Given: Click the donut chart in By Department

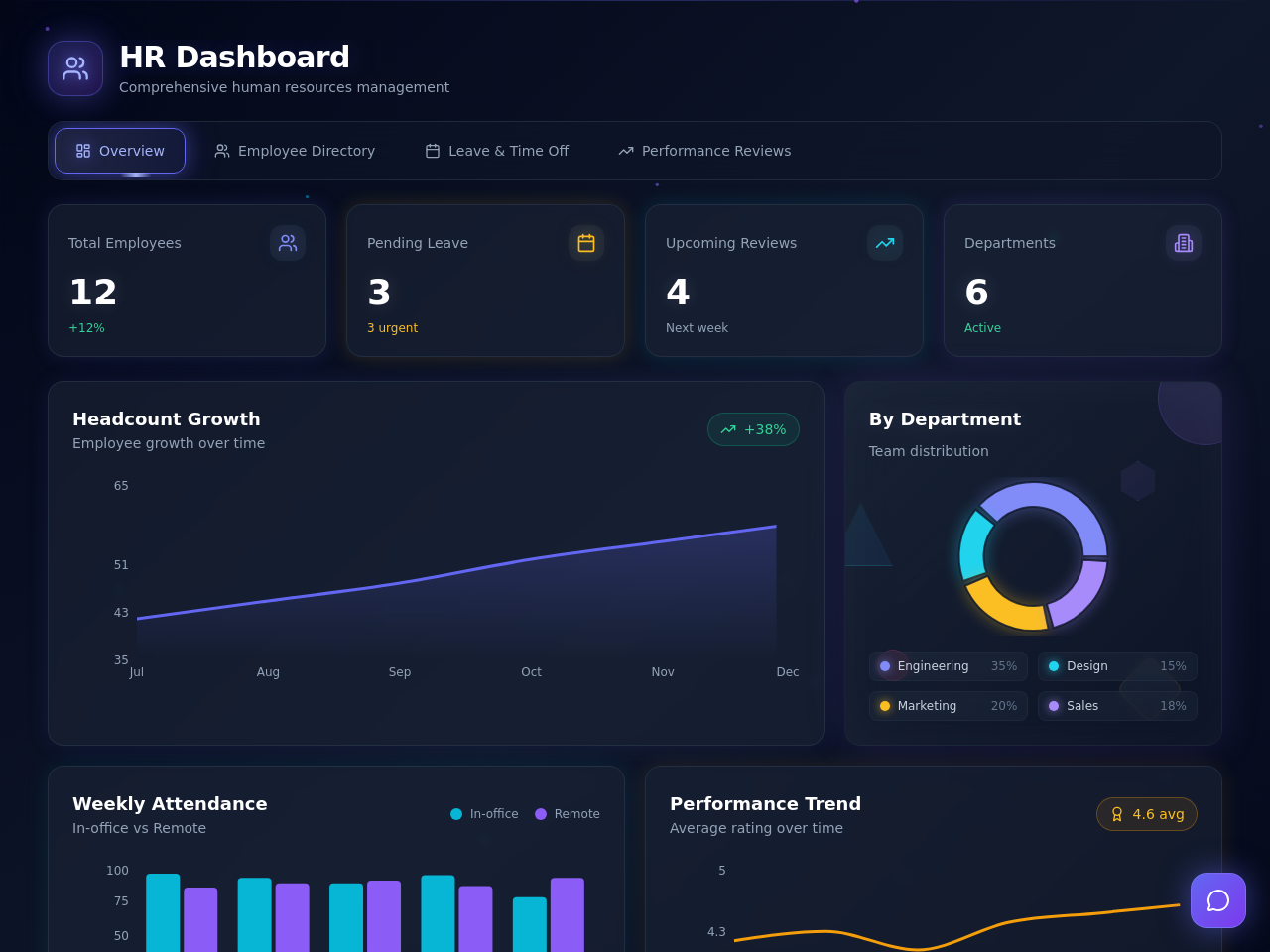Looking at the screenshot, I should [1033, 556].
